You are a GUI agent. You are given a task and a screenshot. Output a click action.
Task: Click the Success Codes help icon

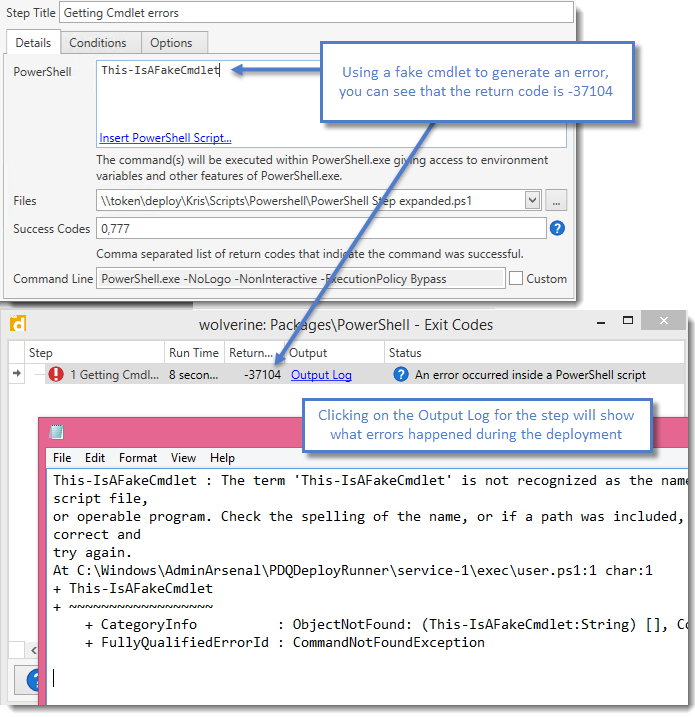coord(558,228)
